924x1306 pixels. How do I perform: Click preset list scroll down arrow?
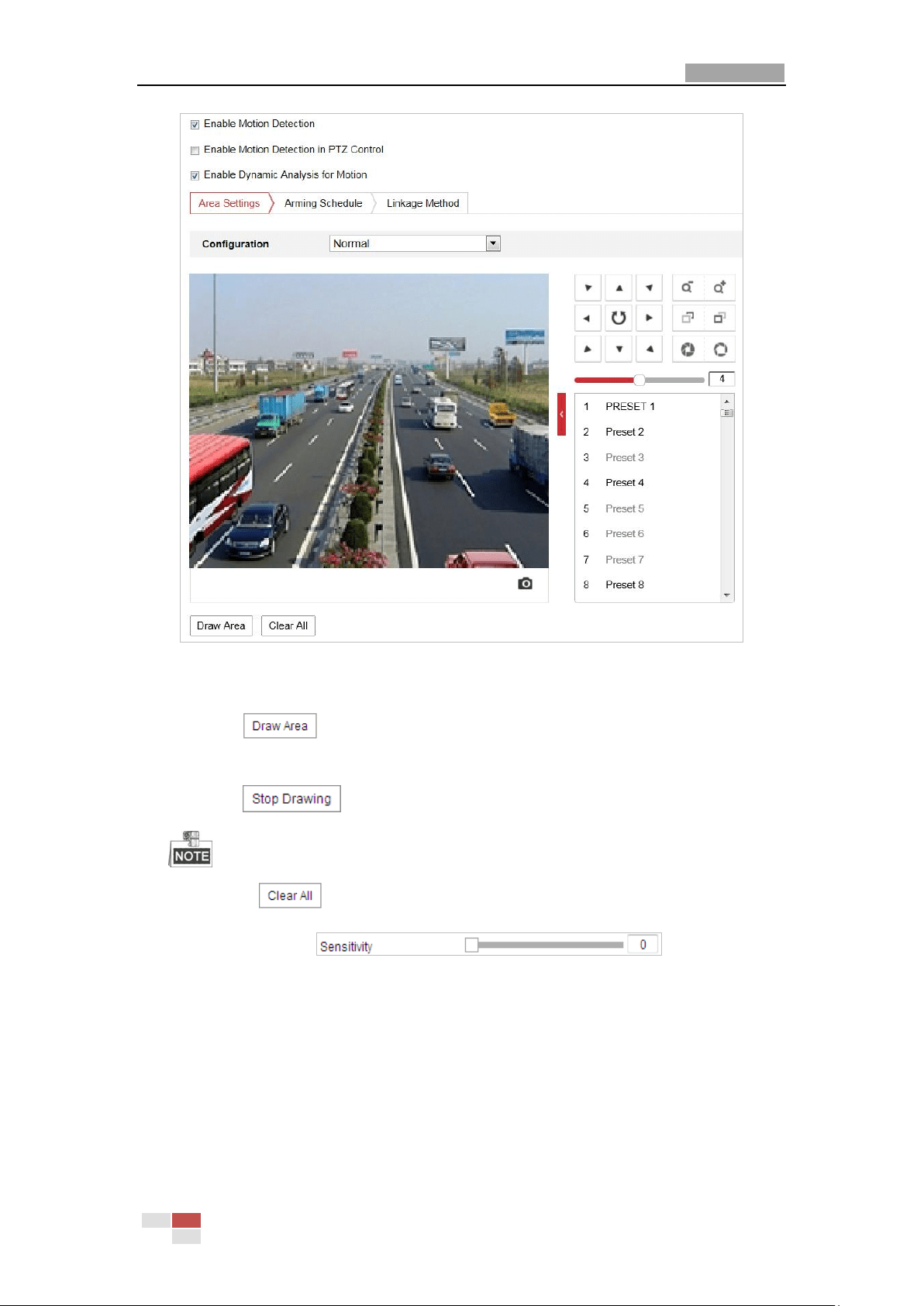726,595
